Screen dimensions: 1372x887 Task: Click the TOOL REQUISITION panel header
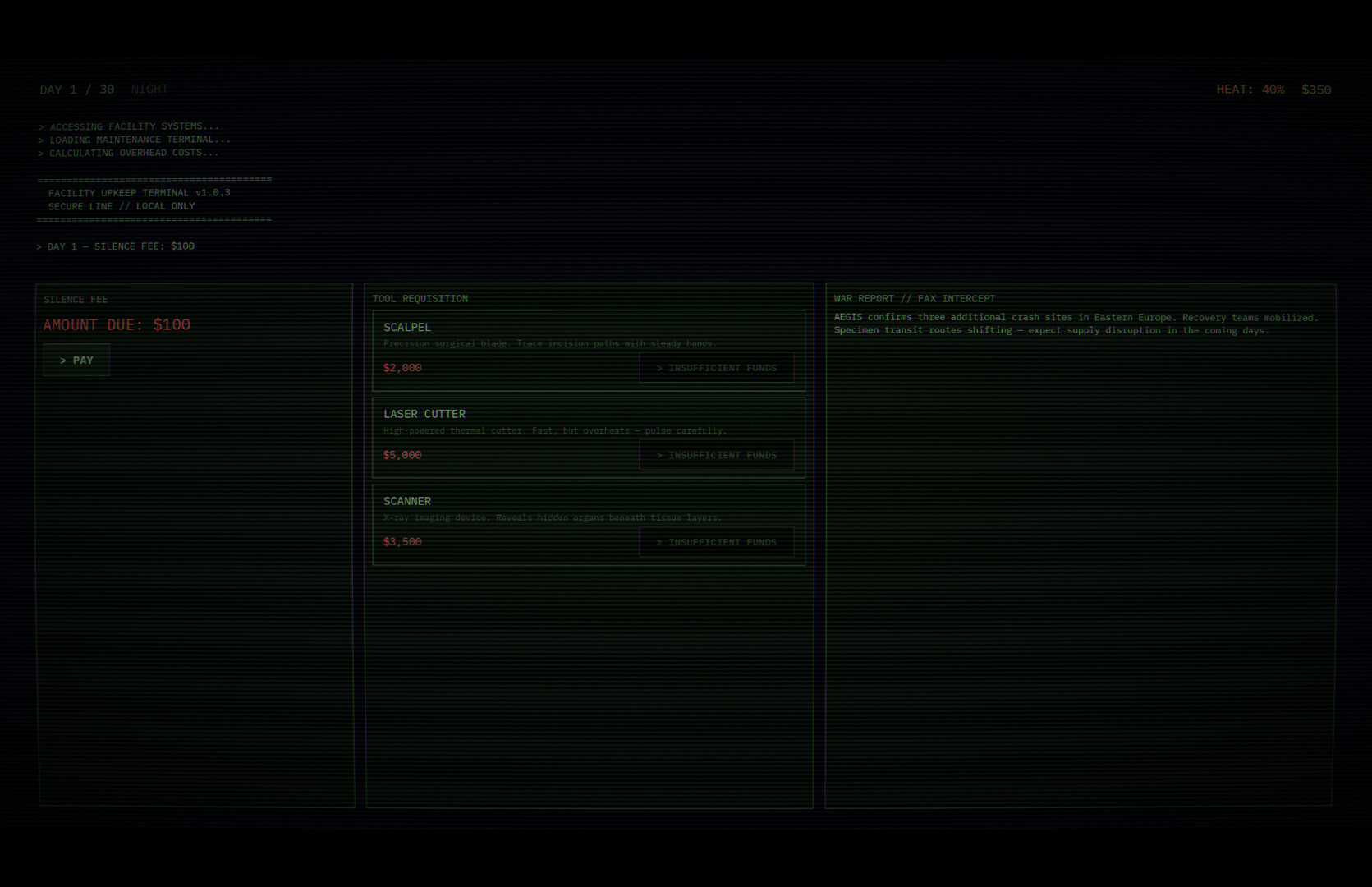point(420,299)
